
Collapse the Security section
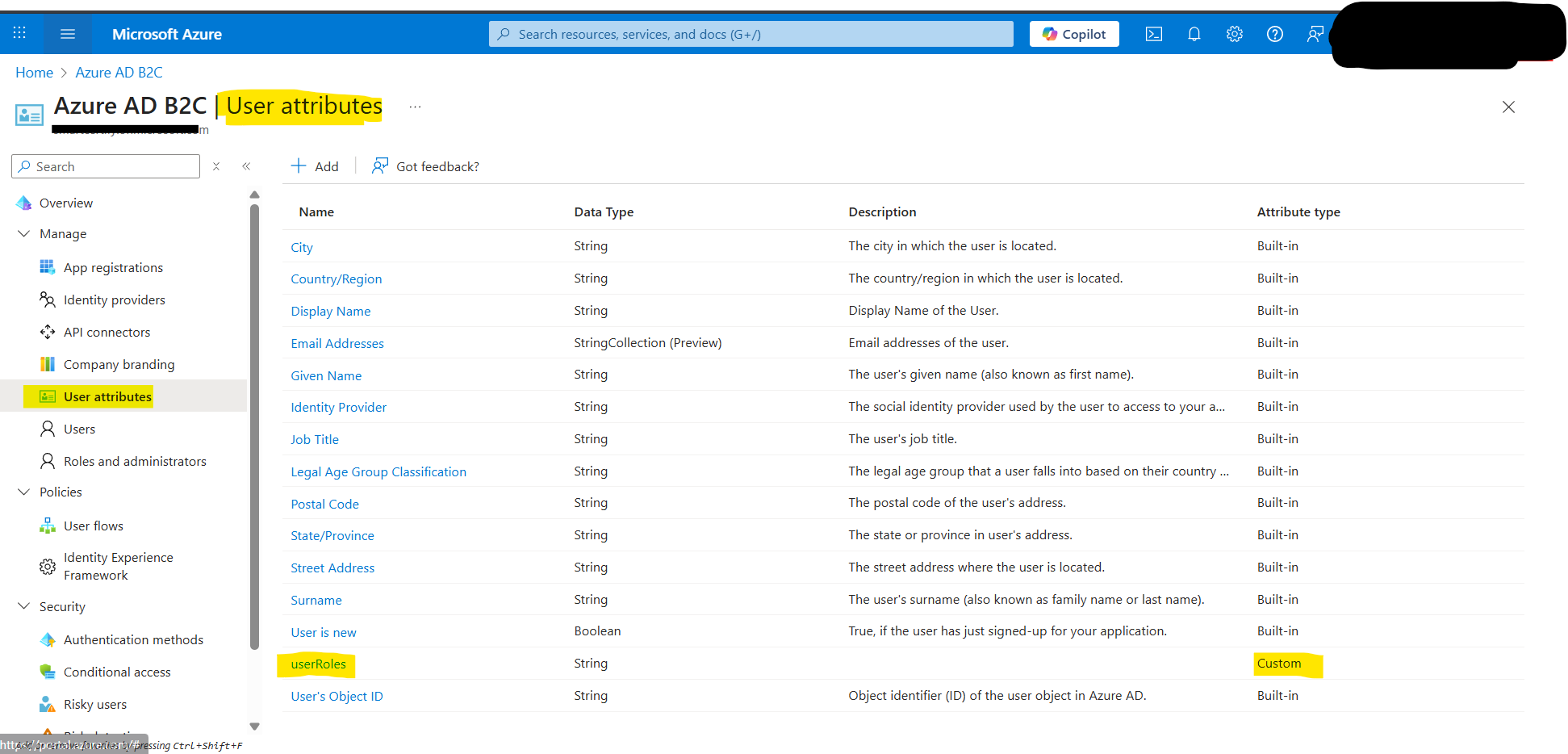coord(23,606)
